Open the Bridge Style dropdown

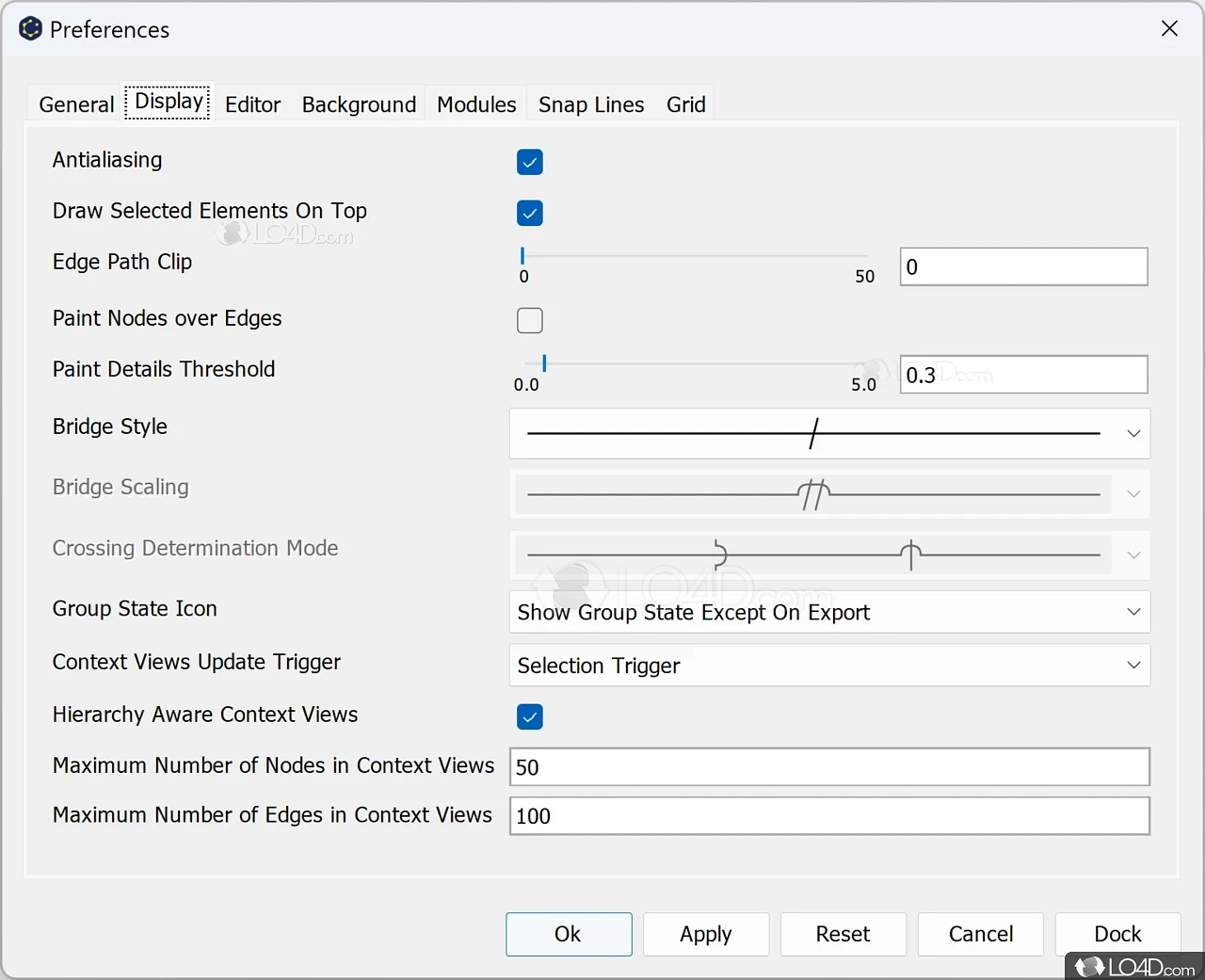828,433
